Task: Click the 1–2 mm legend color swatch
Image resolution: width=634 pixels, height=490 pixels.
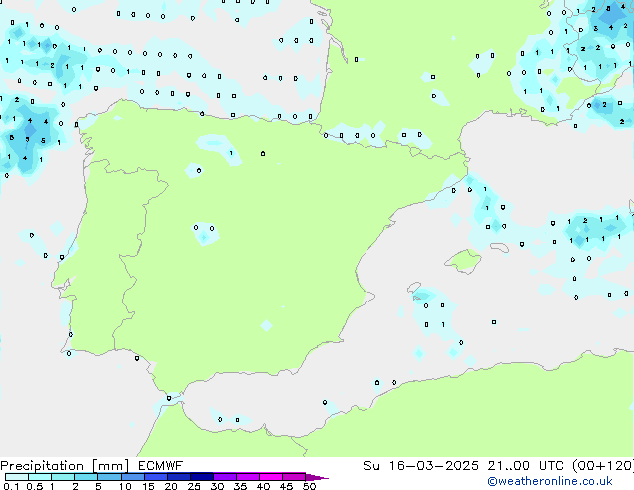Action: coord(63,477)
